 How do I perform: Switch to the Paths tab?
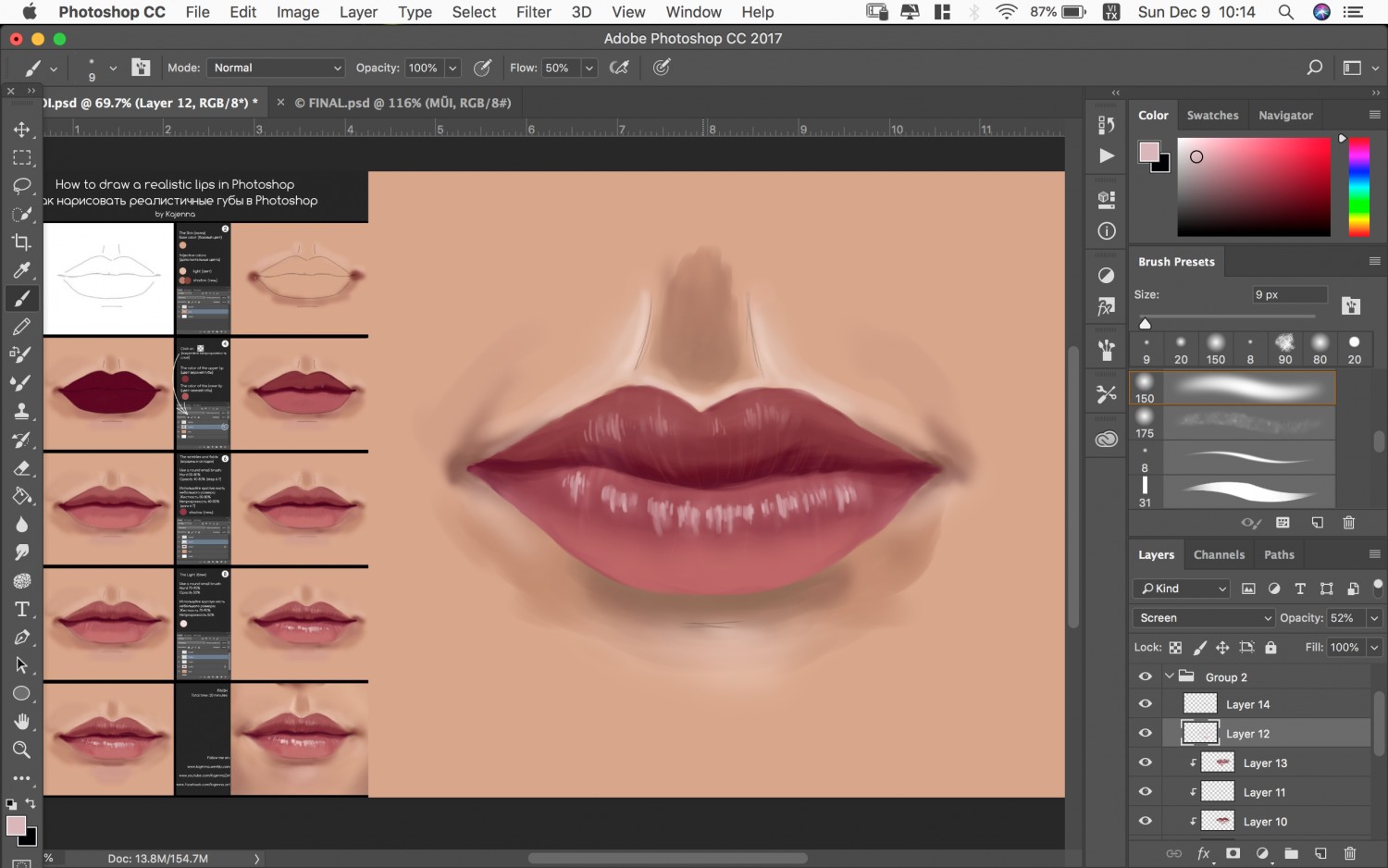tap(1279, 555)
